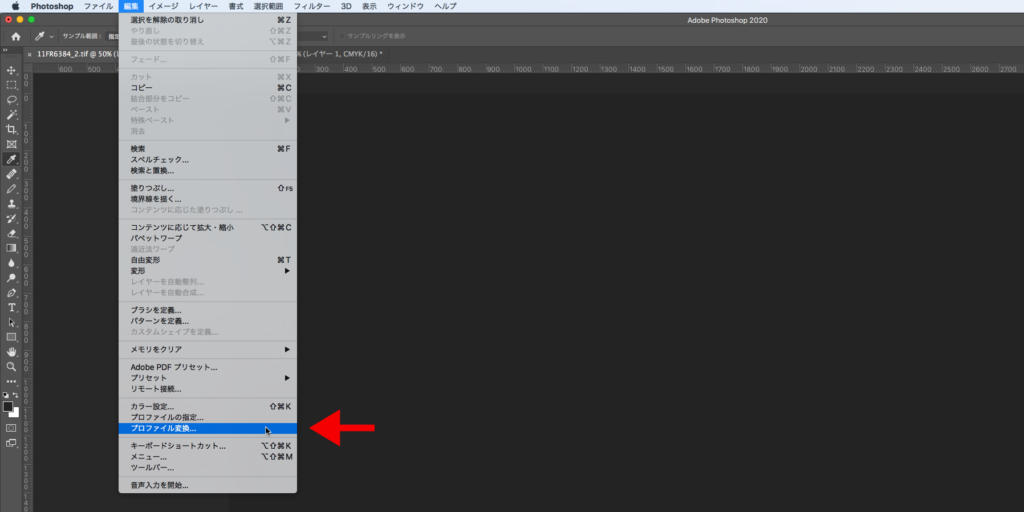
Task: Open the イメージ menu
Action: click(x=163, y=6)
